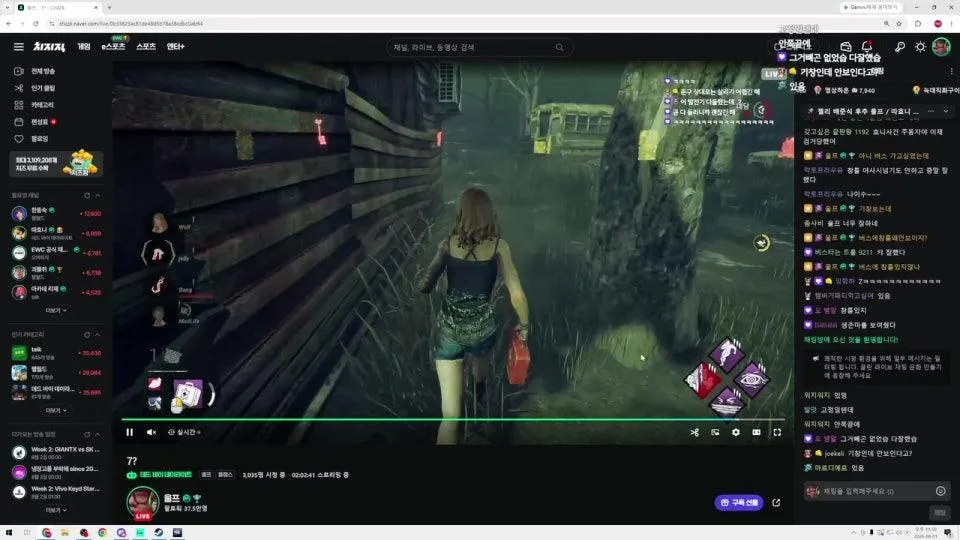Expand 더보기 under followed channels
960x540 pixels.
click(56, 310)
